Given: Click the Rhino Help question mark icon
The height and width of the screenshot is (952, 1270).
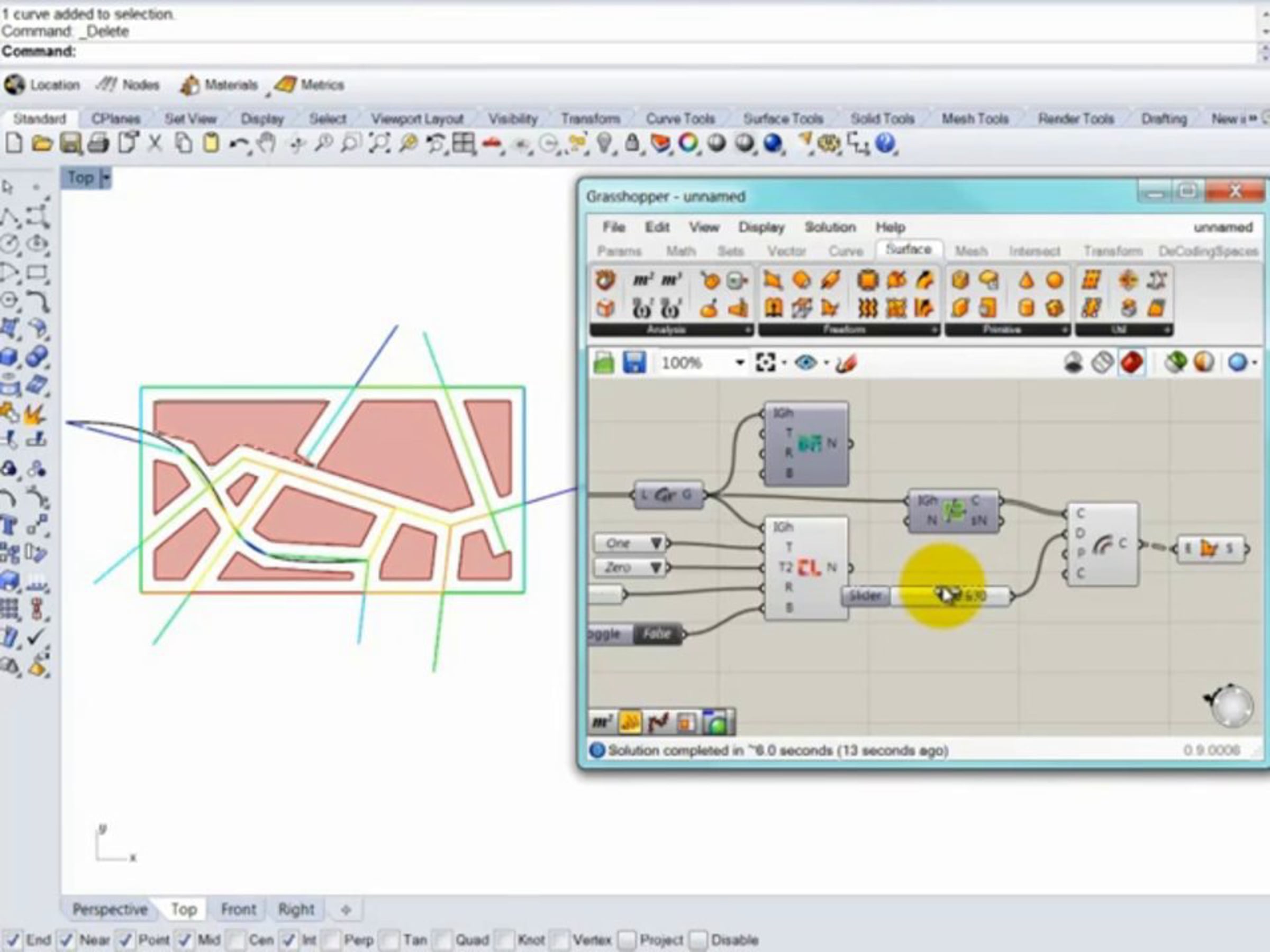Looking at the screenshot, I should tap(886, 143).
